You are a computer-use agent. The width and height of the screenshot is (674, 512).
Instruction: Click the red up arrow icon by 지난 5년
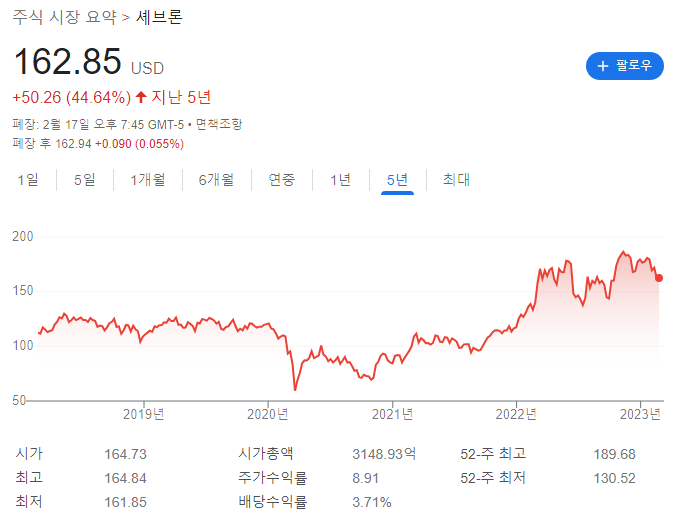141,96
